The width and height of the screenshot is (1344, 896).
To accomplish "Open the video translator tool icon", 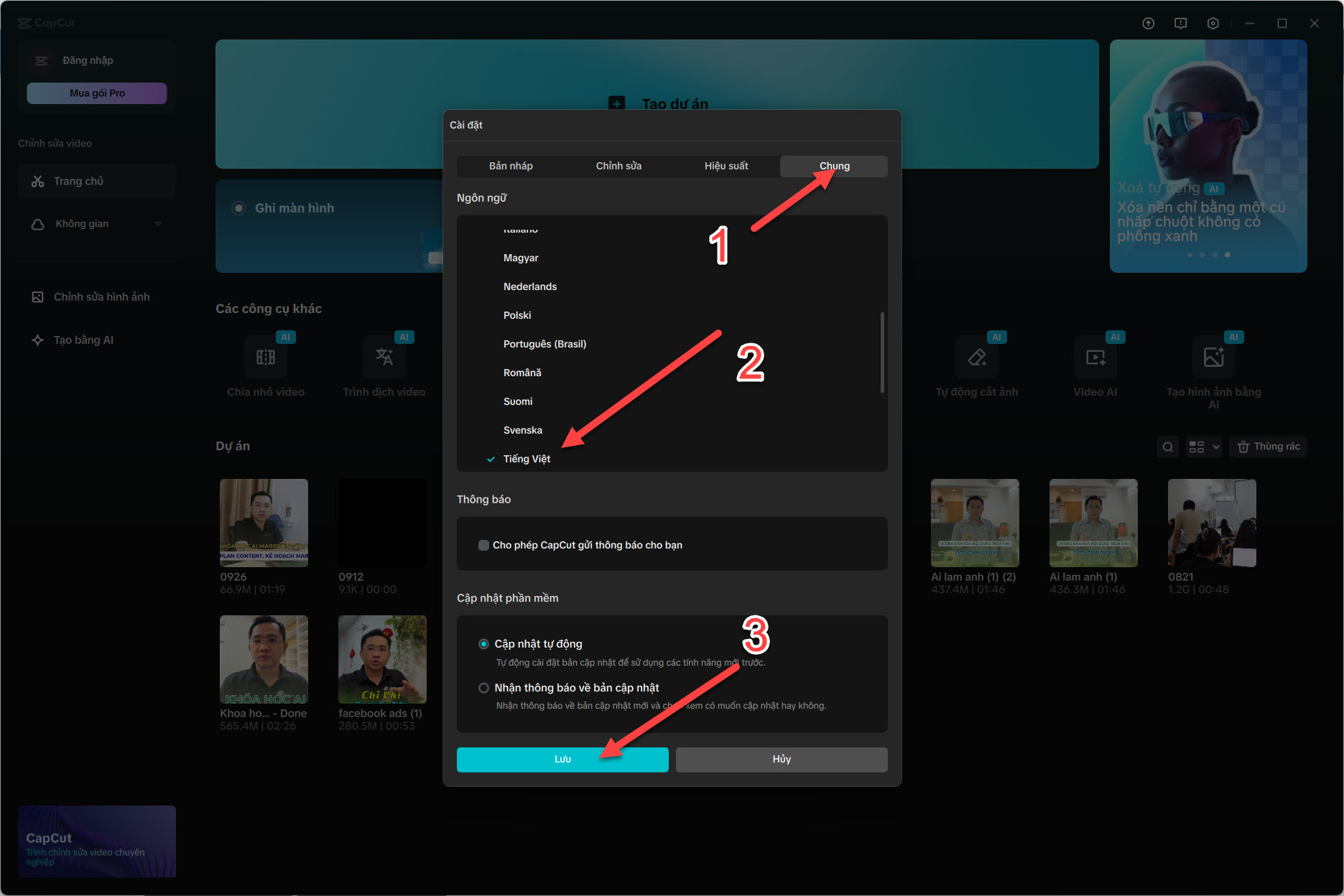I will tap(384, 358).
